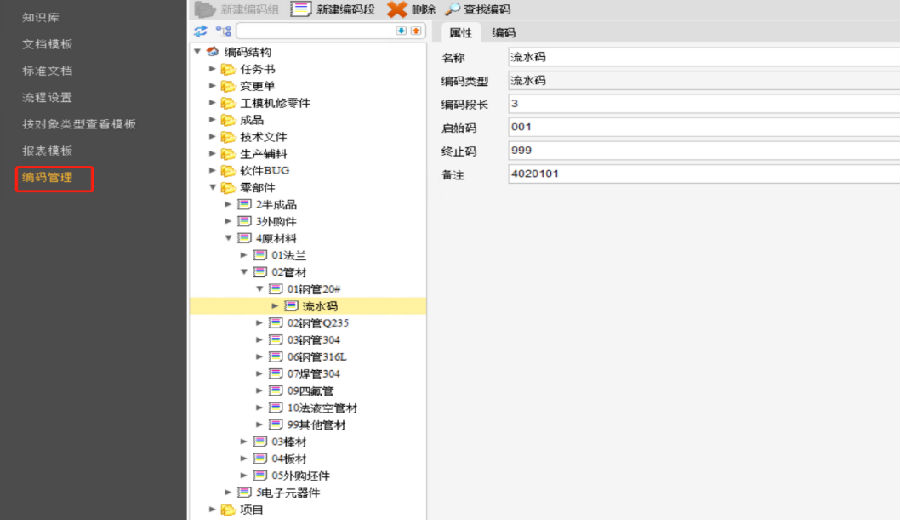Viewport: 900px width, 520px height.
Task: Click the 01法兰 code segment icon
Action: point(260,255)
